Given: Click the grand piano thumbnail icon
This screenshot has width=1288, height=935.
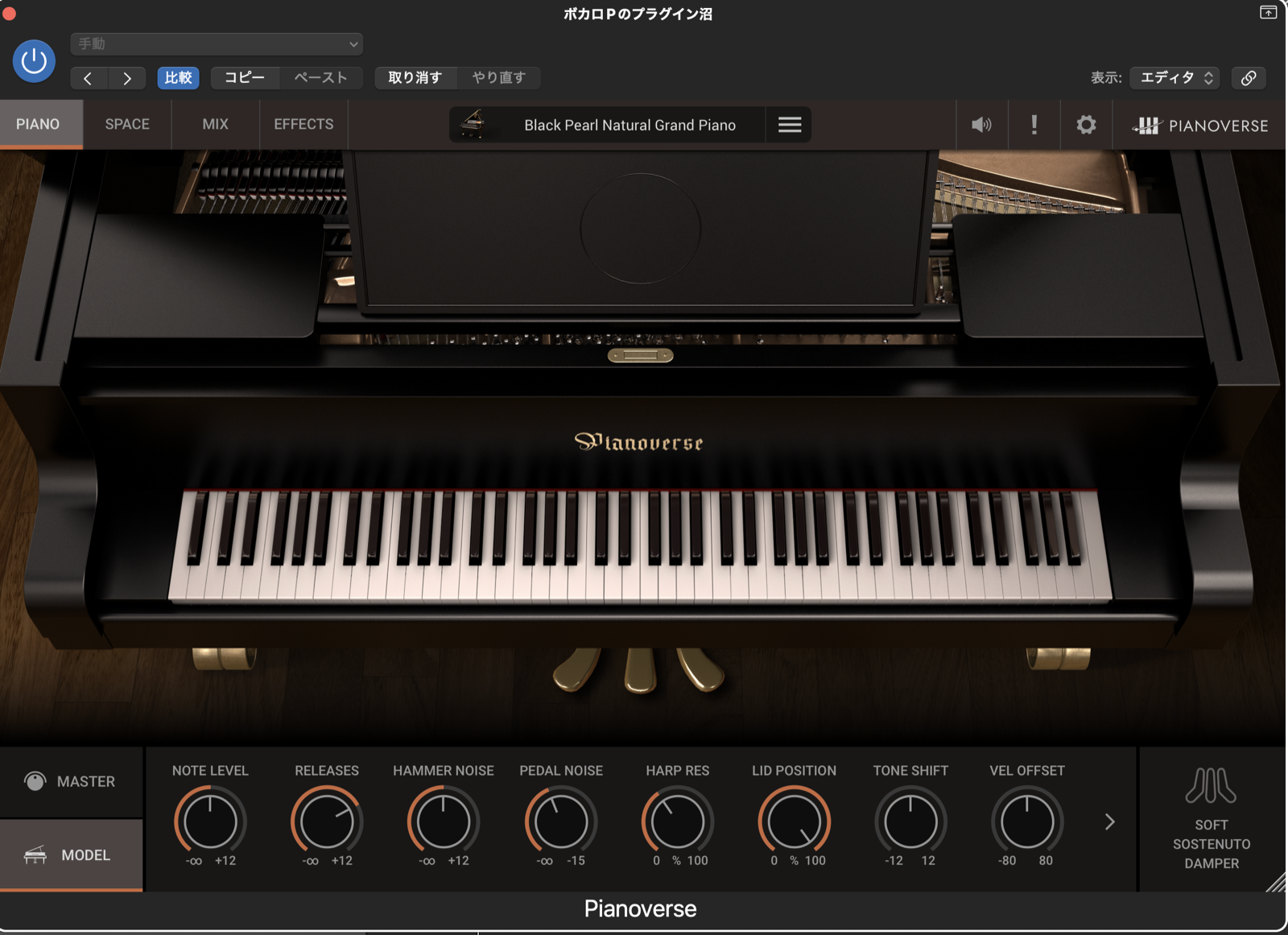Looking at the screenshot, I should [x=473, y=124].
